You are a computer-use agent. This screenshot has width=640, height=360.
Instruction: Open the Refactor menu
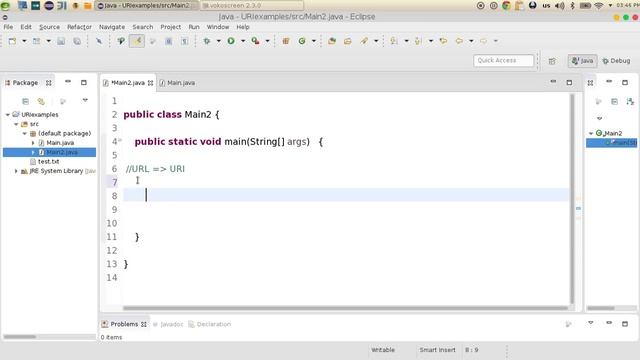[79, 27]
